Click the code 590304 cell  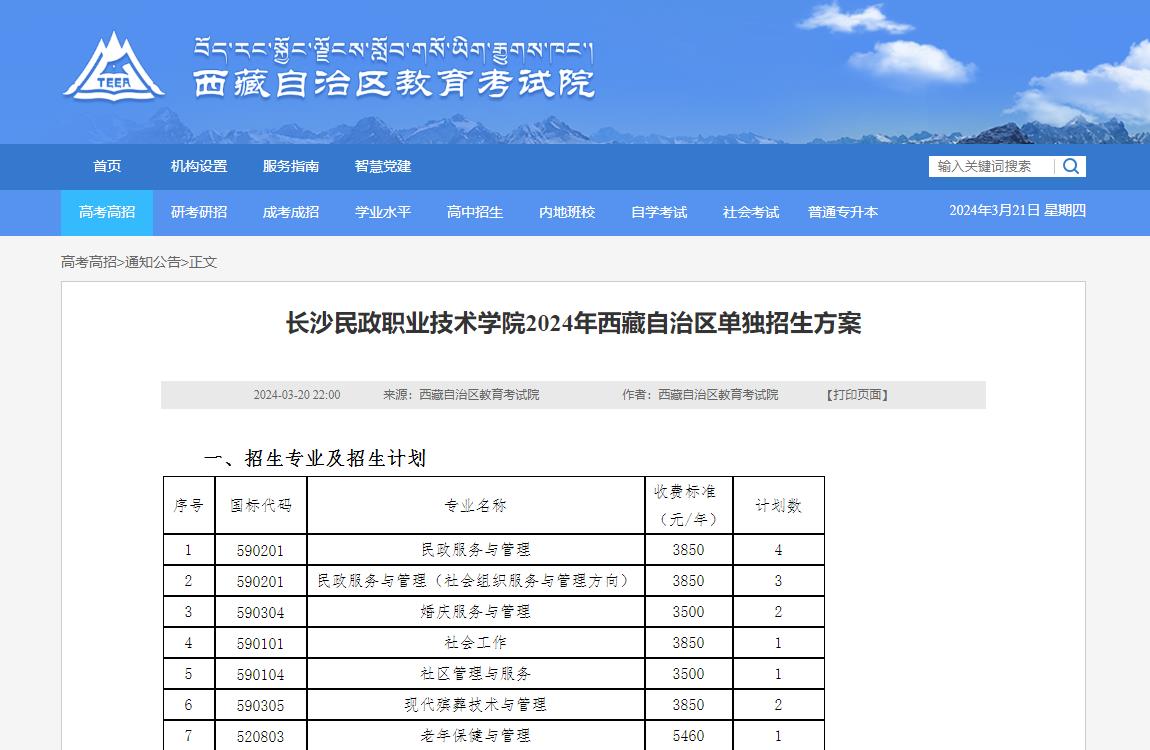260,612
